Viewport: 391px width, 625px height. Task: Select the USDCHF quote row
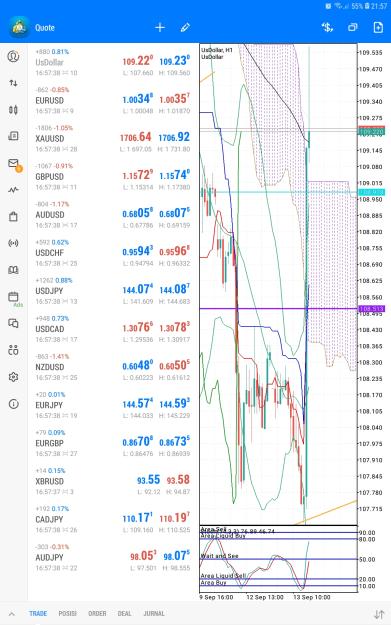click(x=113, y=253)
